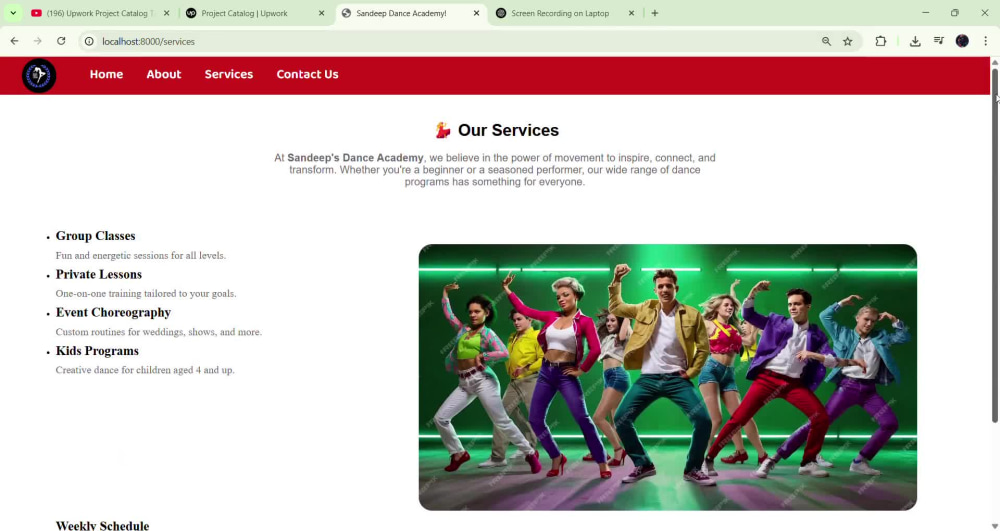Close the Screen Recording on Laptop tab
The height and width of the screenshot is (531, 1000).
pyautogui.click(x=631, y=13)
